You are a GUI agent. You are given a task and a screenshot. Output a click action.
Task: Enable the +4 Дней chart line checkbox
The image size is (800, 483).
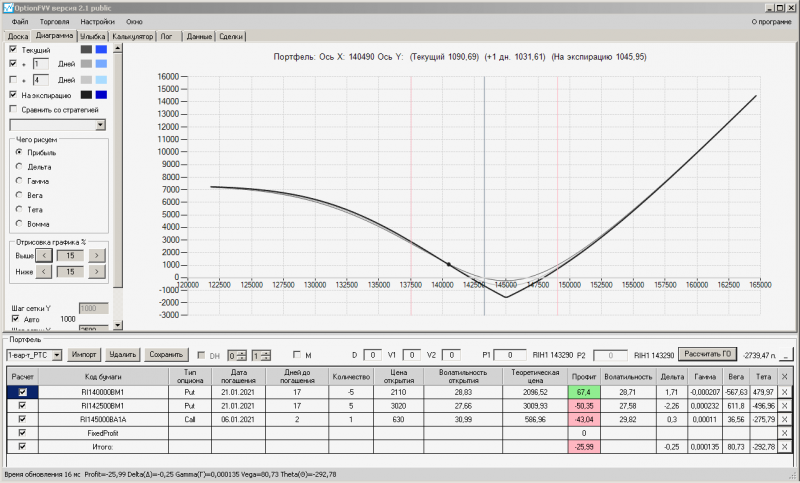(x=13, y=80)
